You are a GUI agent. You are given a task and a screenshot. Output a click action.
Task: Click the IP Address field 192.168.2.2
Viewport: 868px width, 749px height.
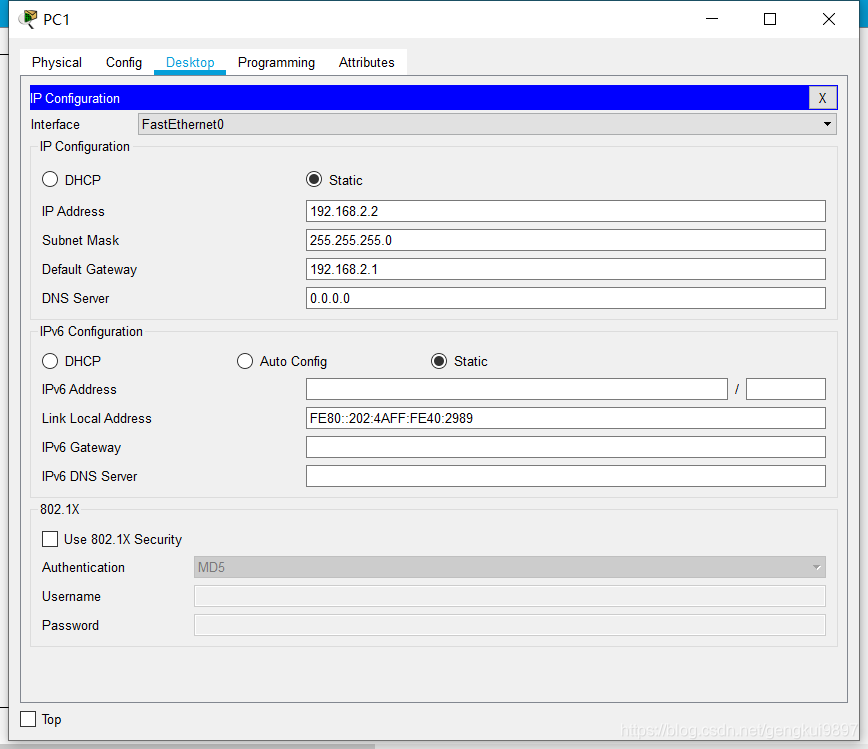565,211
